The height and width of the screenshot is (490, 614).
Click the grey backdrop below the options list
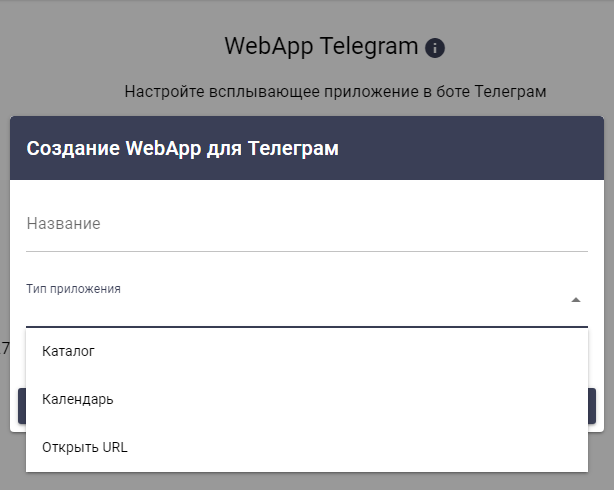306,481
